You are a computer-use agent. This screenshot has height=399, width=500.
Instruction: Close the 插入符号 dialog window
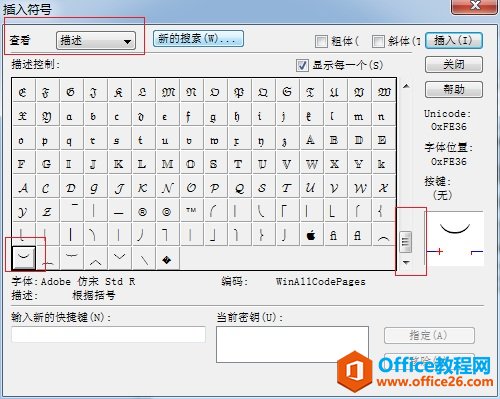click(475, 6)
